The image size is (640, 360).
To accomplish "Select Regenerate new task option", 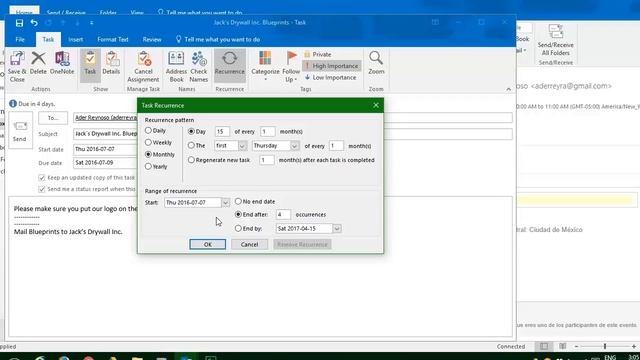I will [191, 160].
